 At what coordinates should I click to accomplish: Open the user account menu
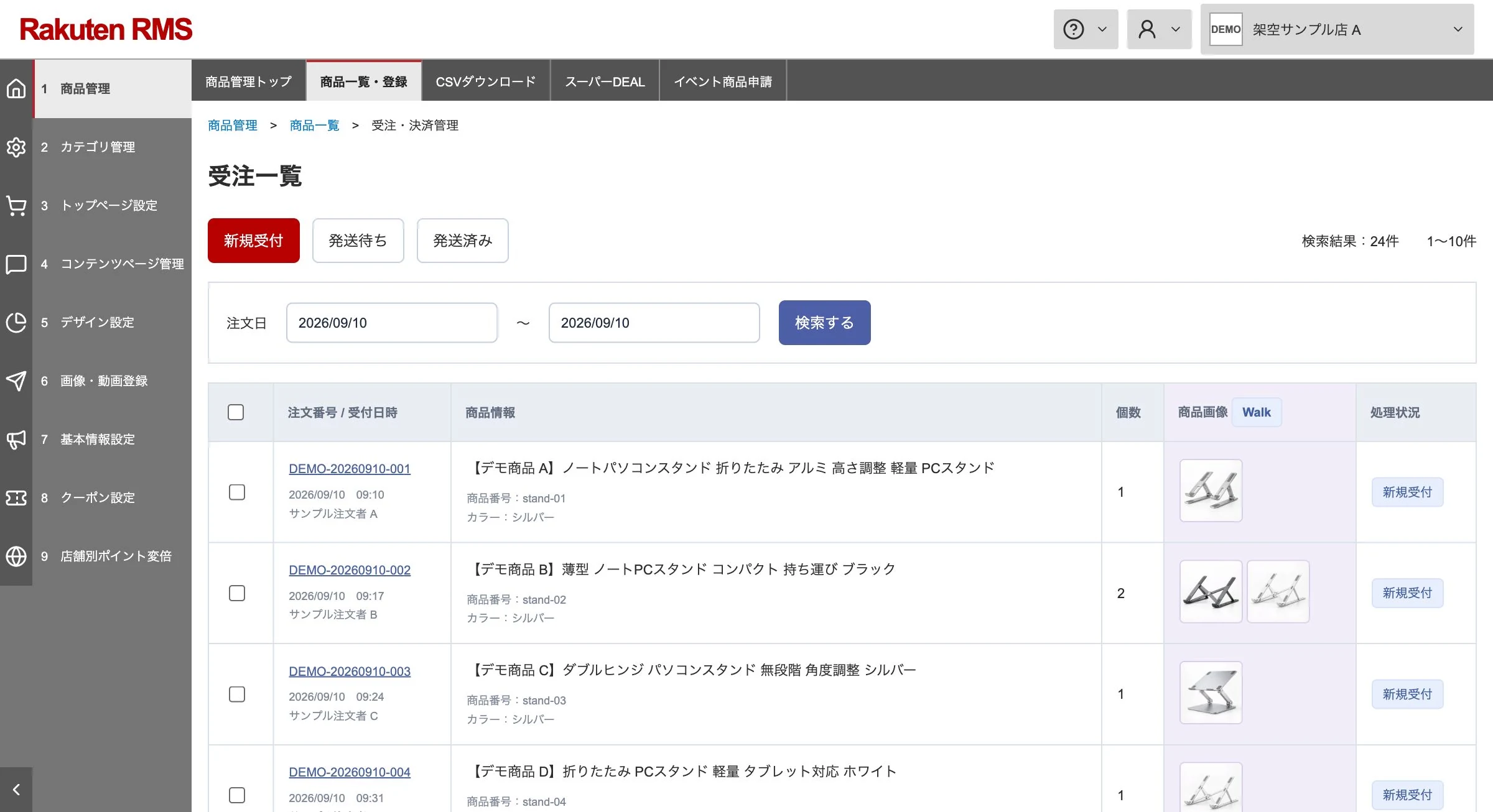coord(1159,29)
